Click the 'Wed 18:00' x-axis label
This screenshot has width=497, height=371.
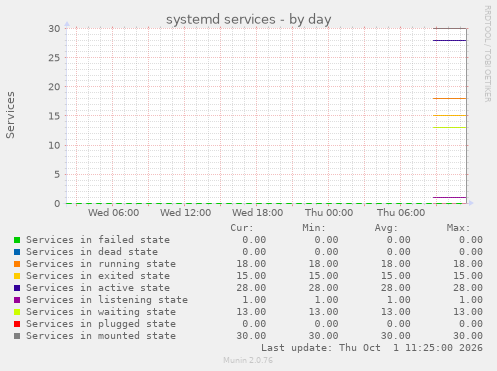coord(258,213)
